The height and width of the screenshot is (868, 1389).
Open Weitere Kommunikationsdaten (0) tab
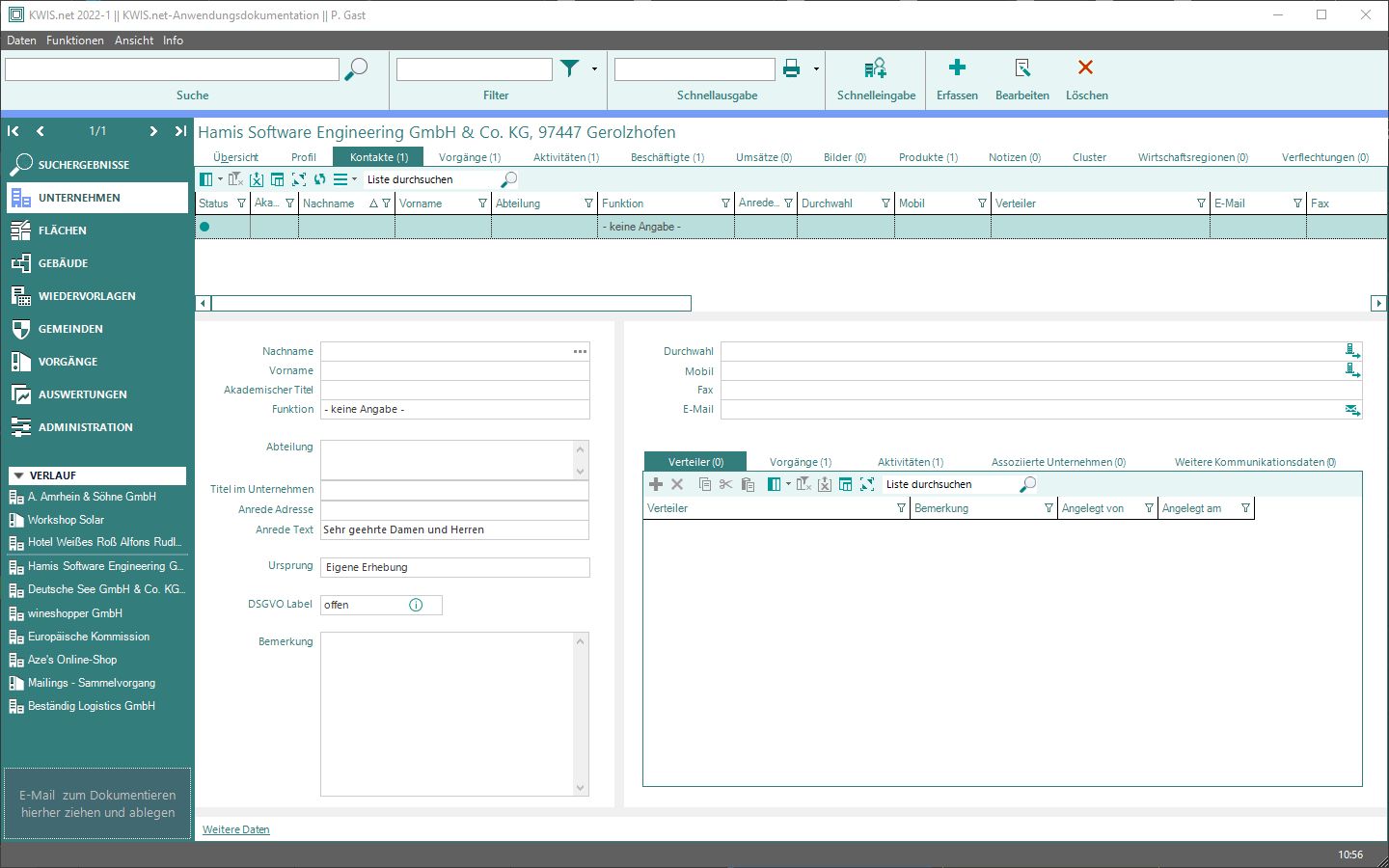1255,462
